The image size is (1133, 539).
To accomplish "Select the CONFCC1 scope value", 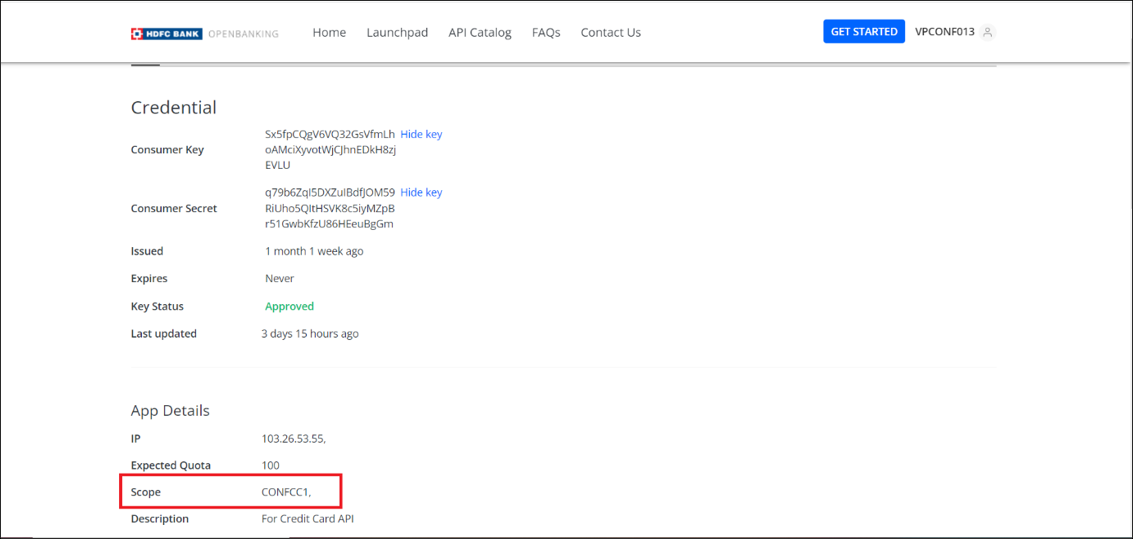I will pyautogui.click(x=285, y=492).
